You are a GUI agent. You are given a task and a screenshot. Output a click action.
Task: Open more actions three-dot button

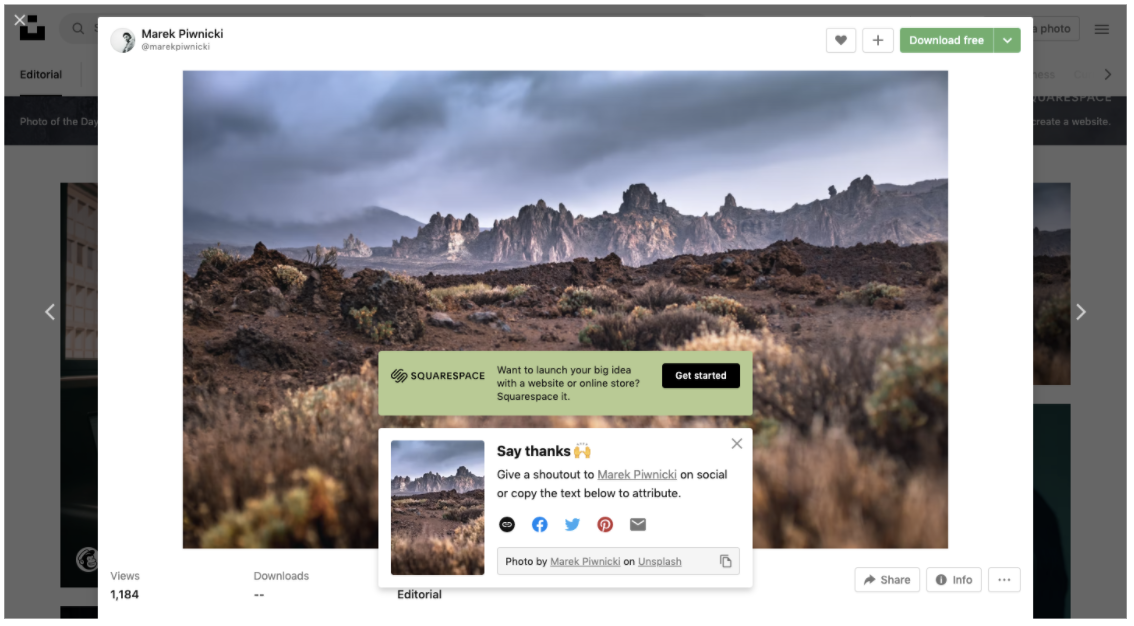tap(1004, 580)
